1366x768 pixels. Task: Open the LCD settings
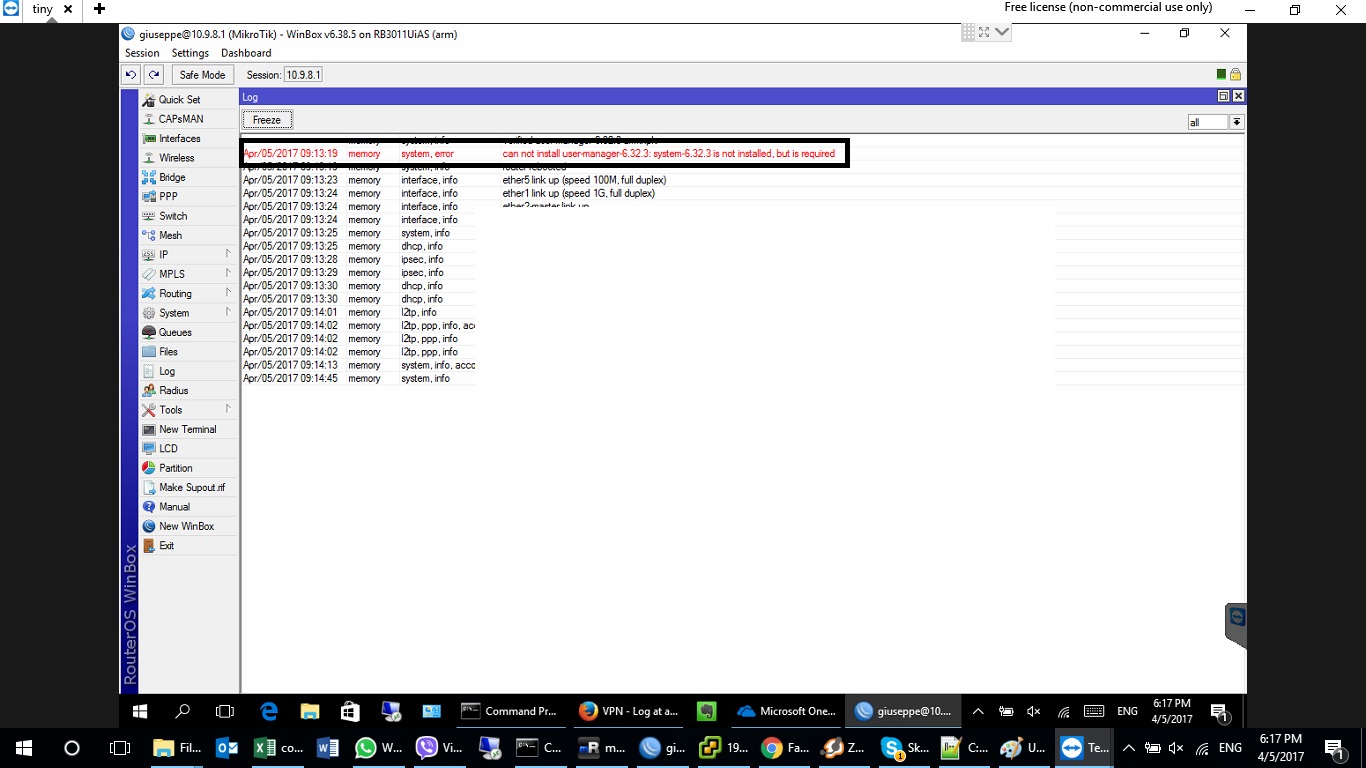[168, 448]
